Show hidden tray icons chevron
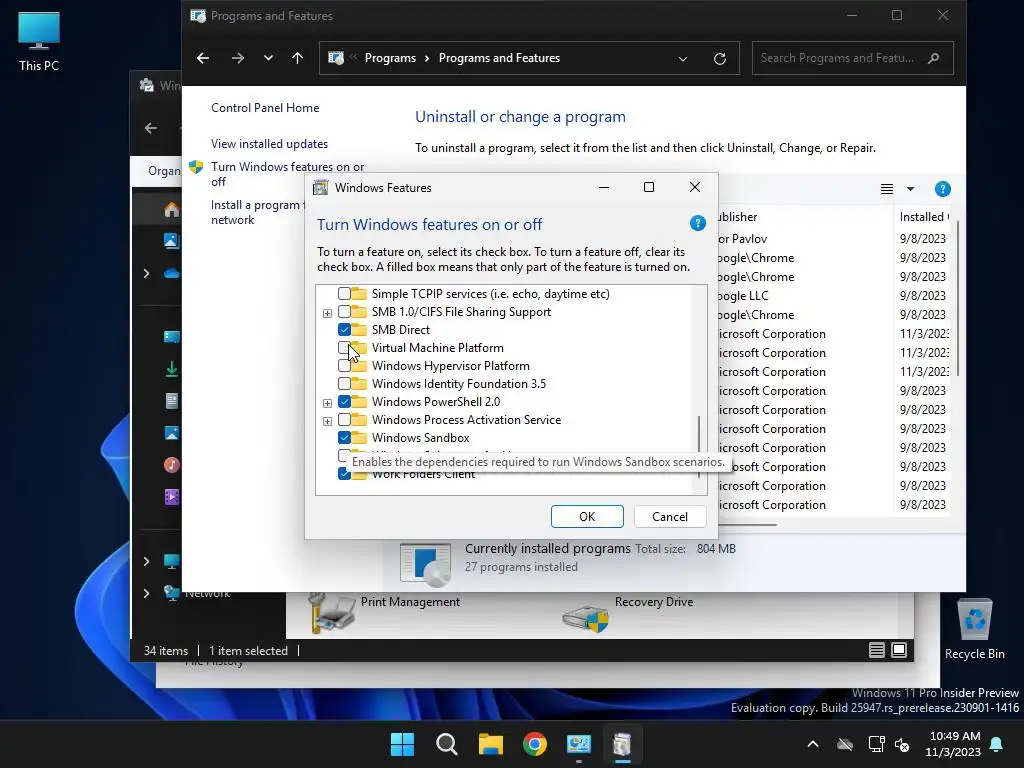Image resolution: width=1024 pixels, height=768 pixels. point(813,744)
